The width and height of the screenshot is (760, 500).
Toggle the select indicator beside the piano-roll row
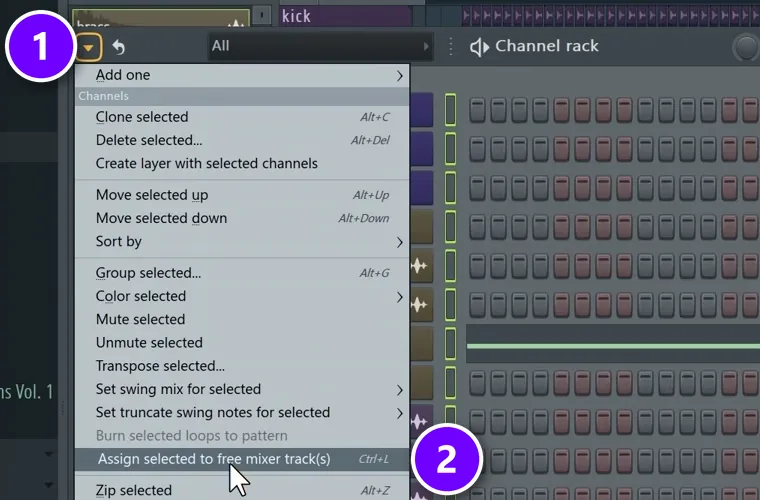[450, 344]
